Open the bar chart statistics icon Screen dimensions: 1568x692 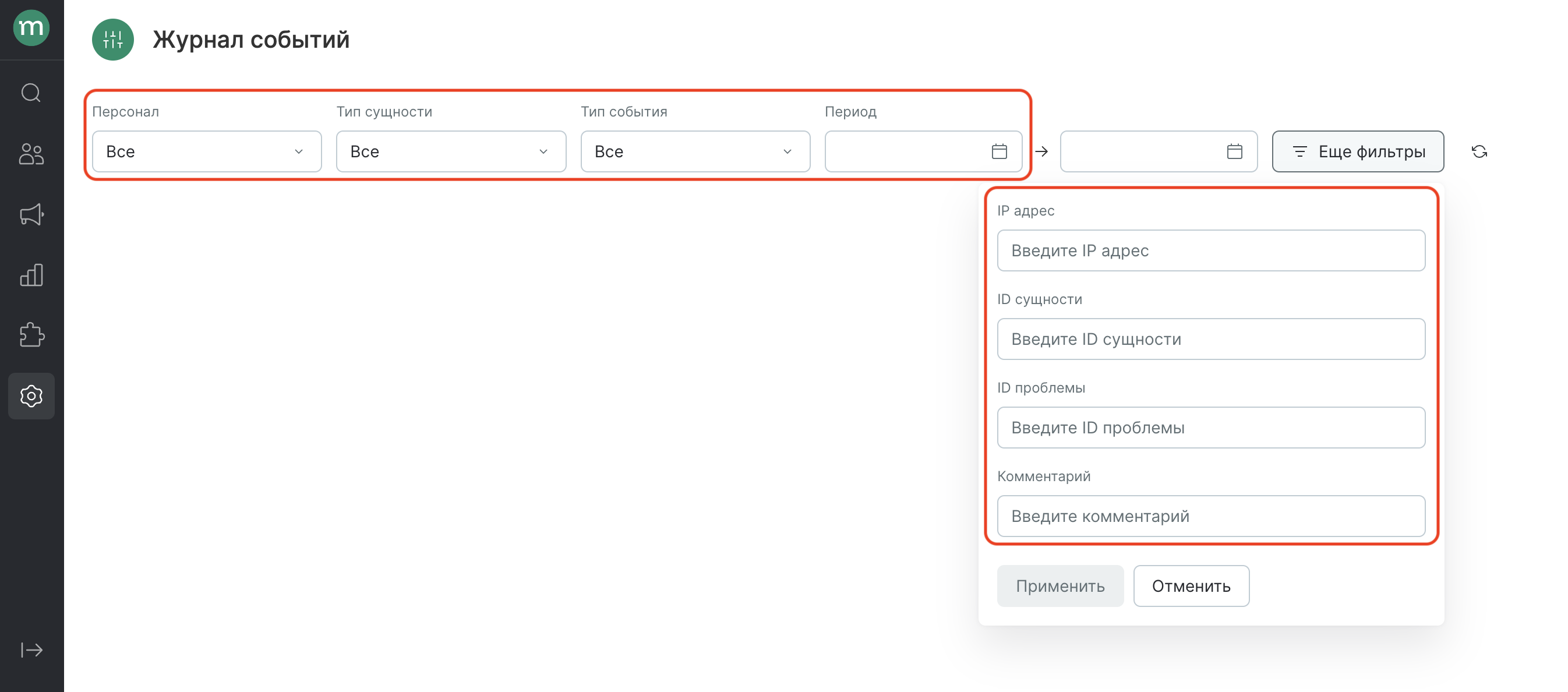(31, 275)
